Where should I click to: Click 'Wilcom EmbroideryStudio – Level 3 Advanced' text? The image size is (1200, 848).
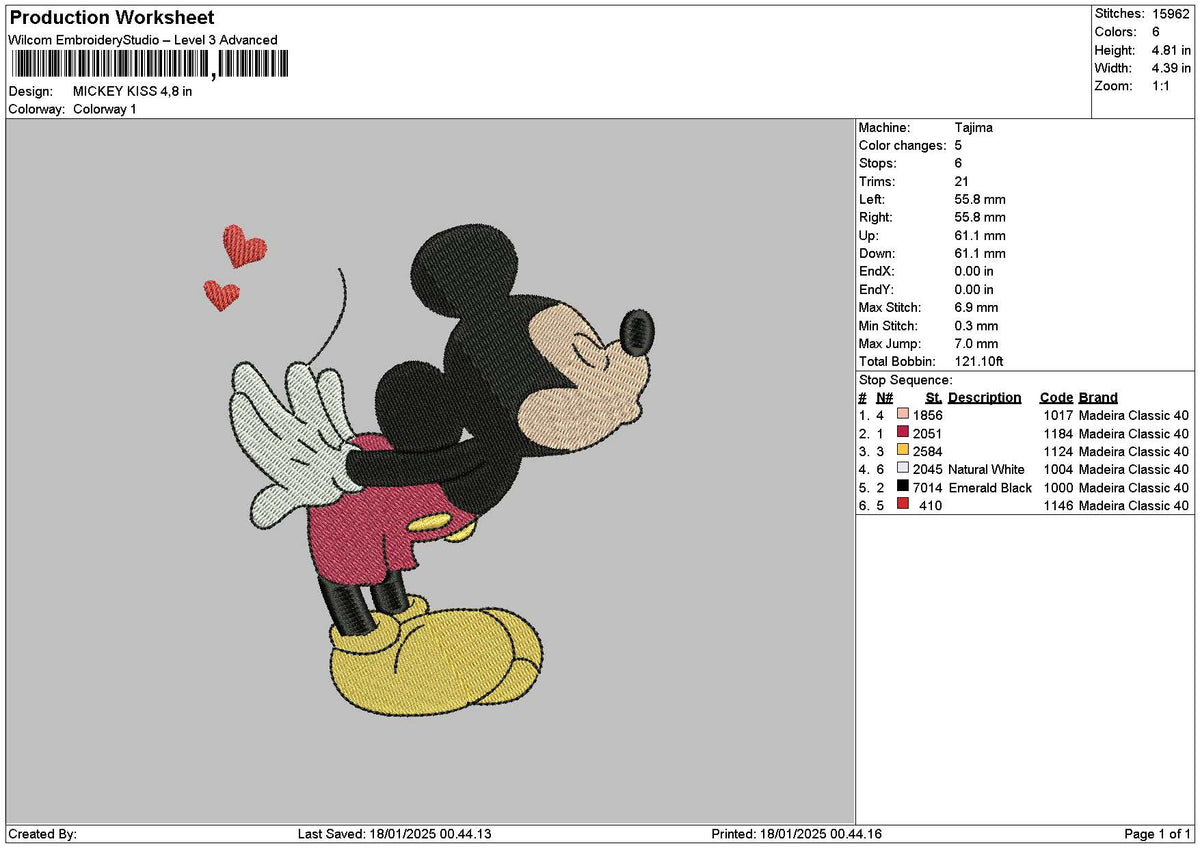(x=143, y=40)
